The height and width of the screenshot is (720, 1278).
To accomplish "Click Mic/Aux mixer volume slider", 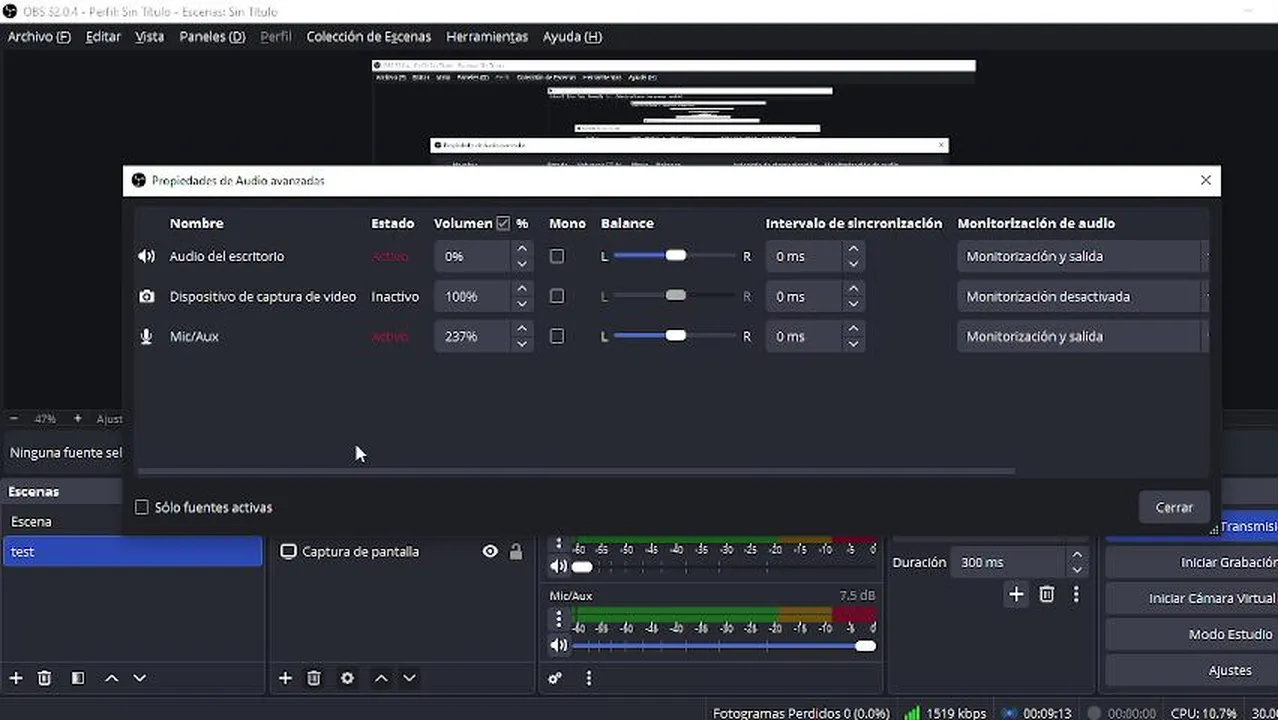I will click(724, 645).
